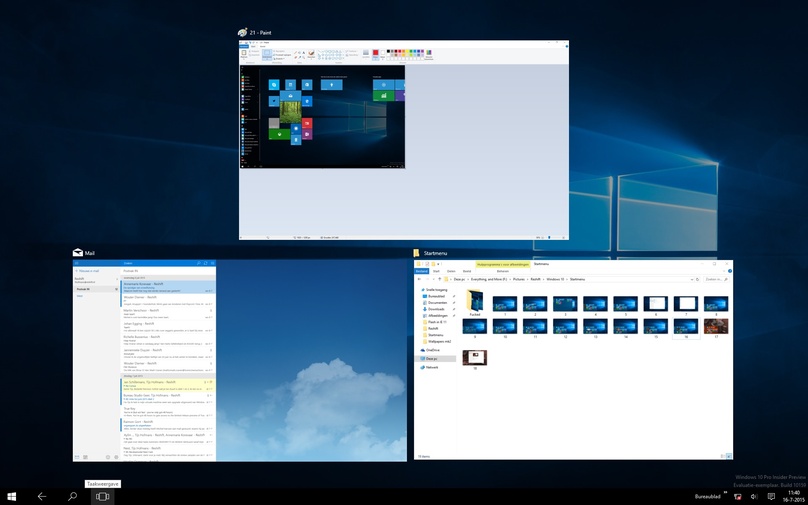Screen dimensions: 808x505
Task: Select the Magnifier tool in Paint
Action: [304, 57]
